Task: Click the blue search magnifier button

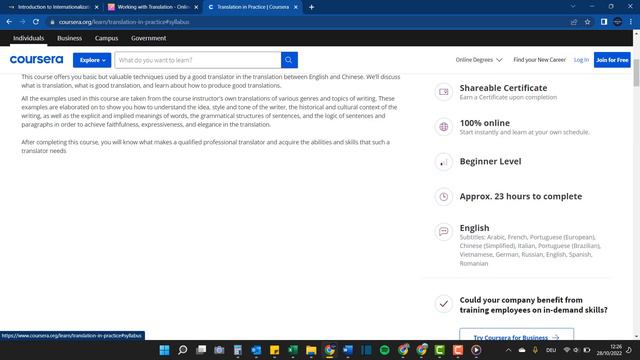Action: pos(289,60)
